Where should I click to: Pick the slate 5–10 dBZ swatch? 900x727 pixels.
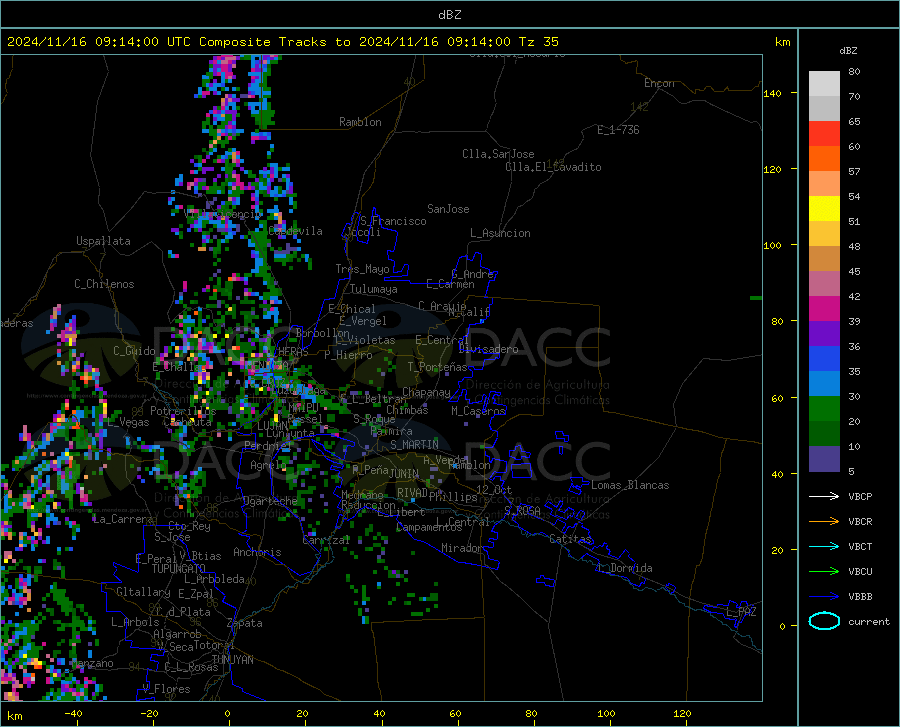pos(824,458)
